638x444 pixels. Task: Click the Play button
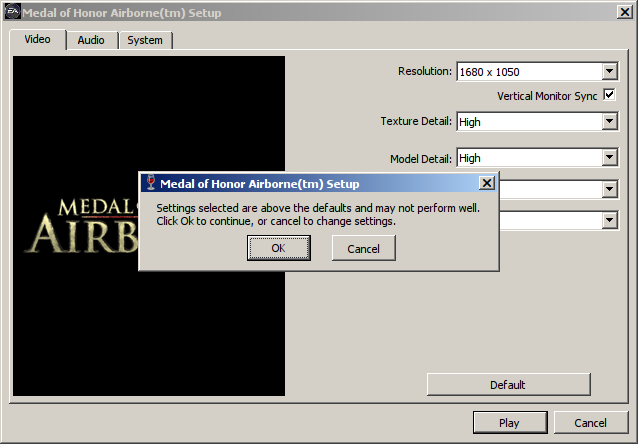(510, 423)
